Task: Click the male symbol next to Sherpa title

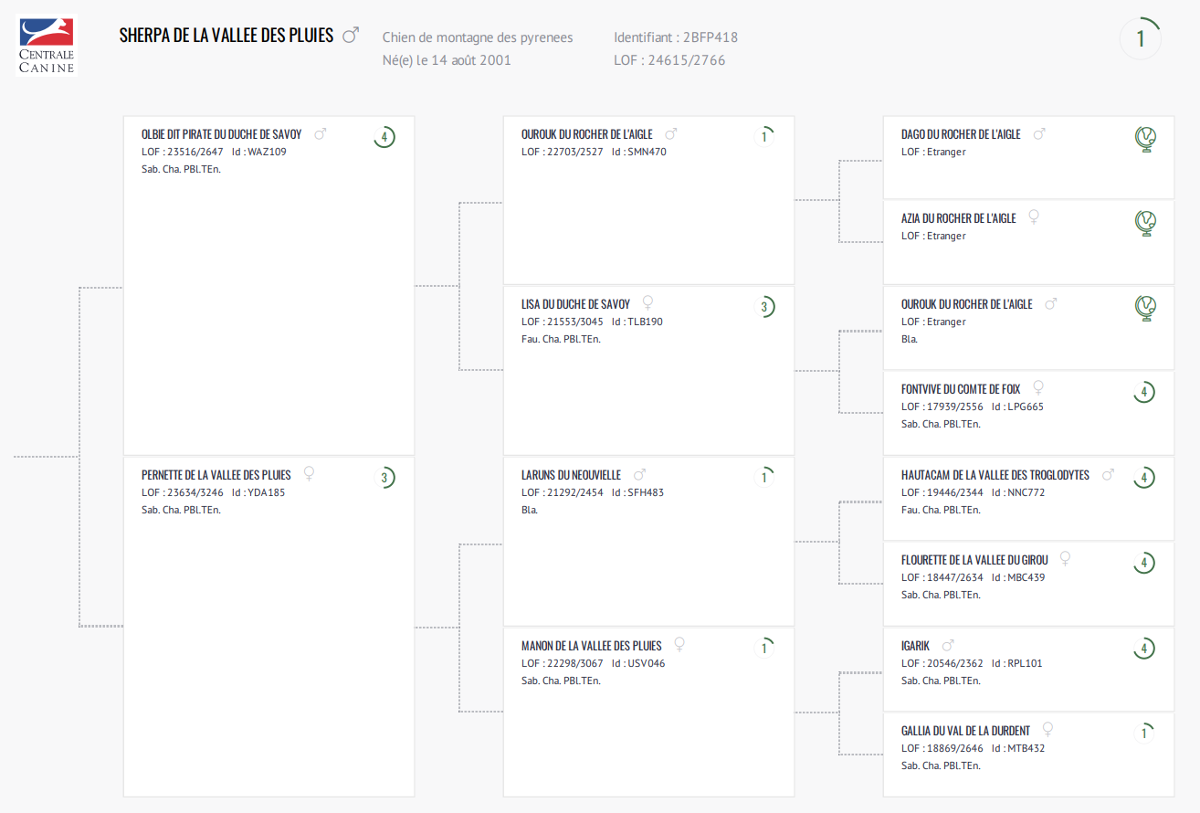Action: (x=350, y=35)
